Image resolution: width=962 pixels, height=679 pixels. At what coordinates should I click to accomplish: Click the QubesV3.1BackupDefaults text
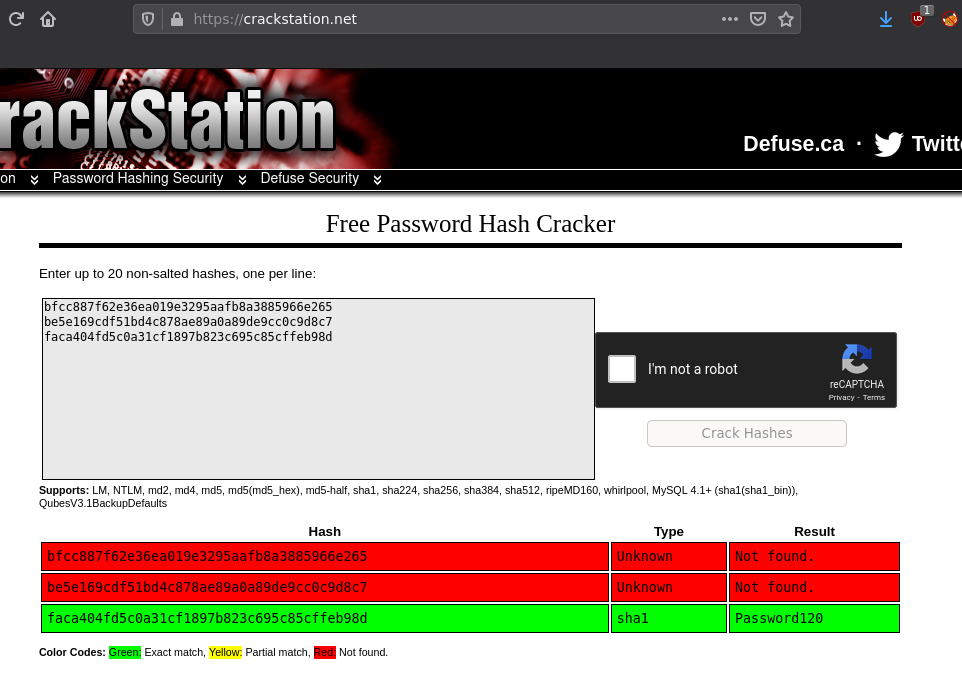tap(102, 503)
